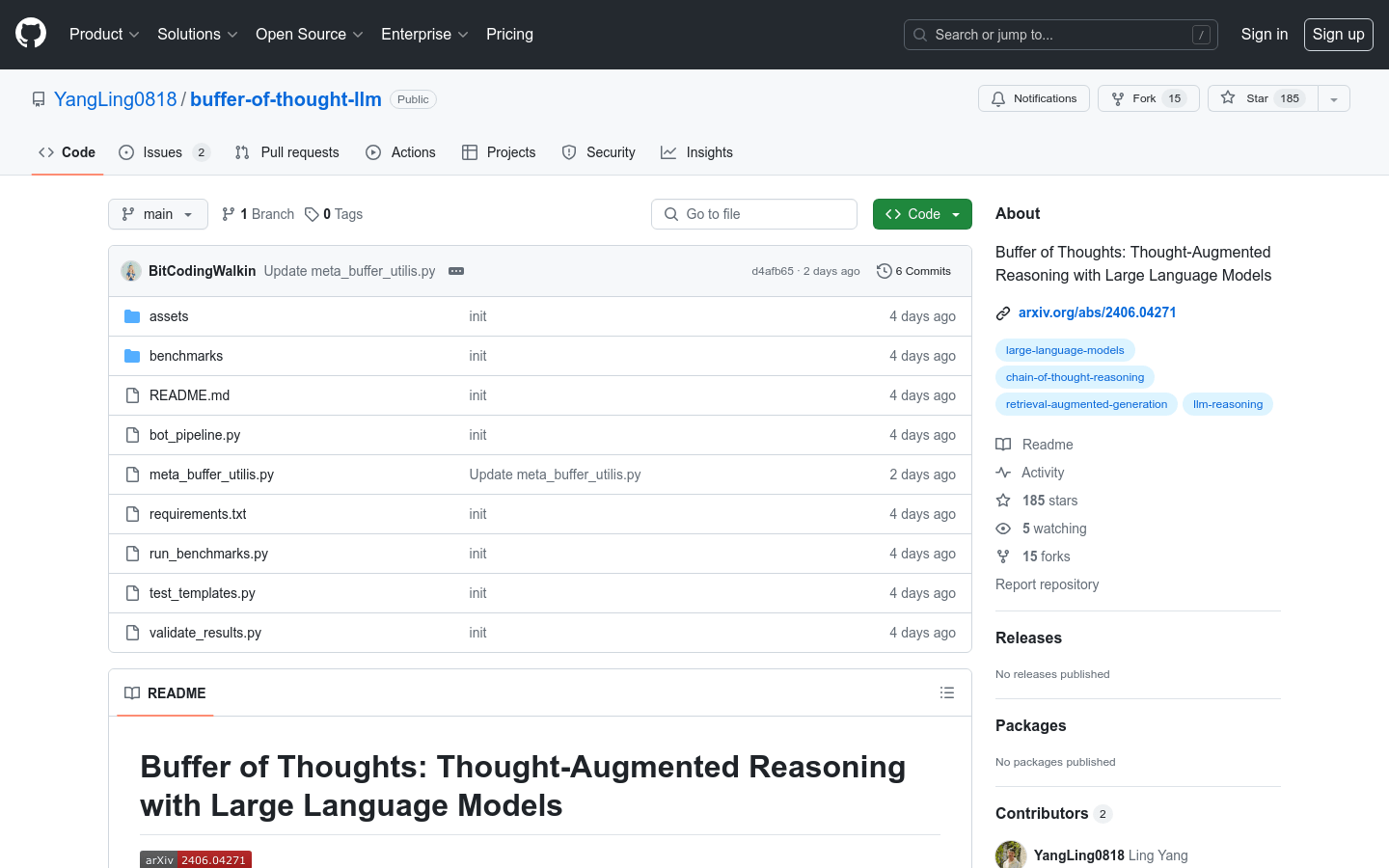Select the README tab
The width and height of the screenshot is (1389, 868).
(x=165, y=693)
